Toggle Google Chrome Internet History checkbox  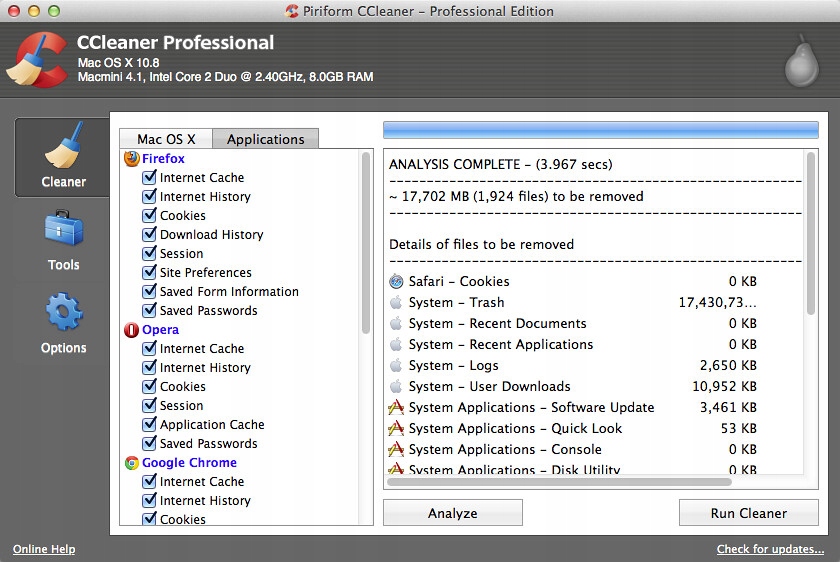pos(149,501)
